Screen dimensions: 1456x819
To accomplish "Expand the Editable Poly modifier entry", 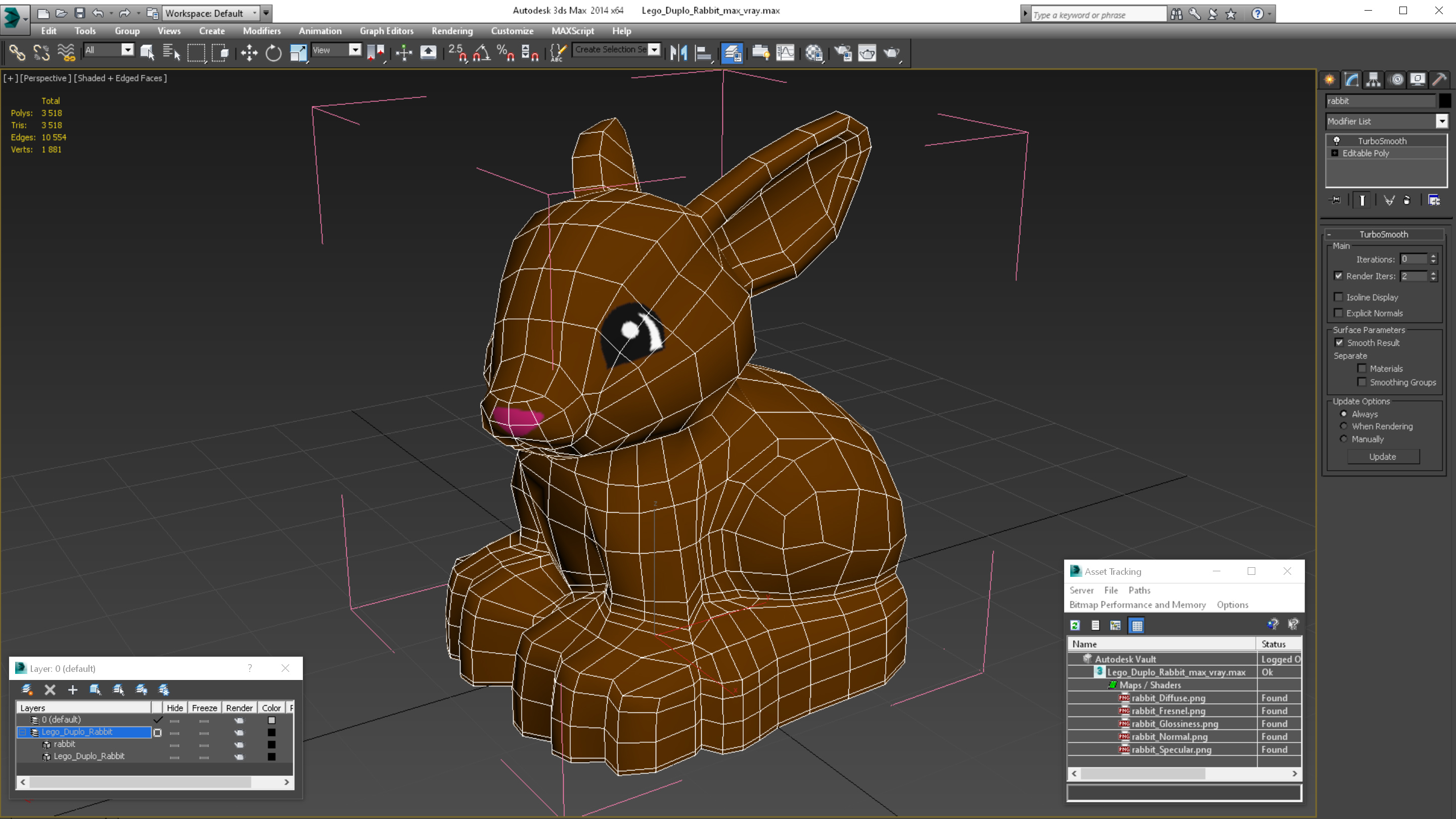I will click(x=1335, y=153).
